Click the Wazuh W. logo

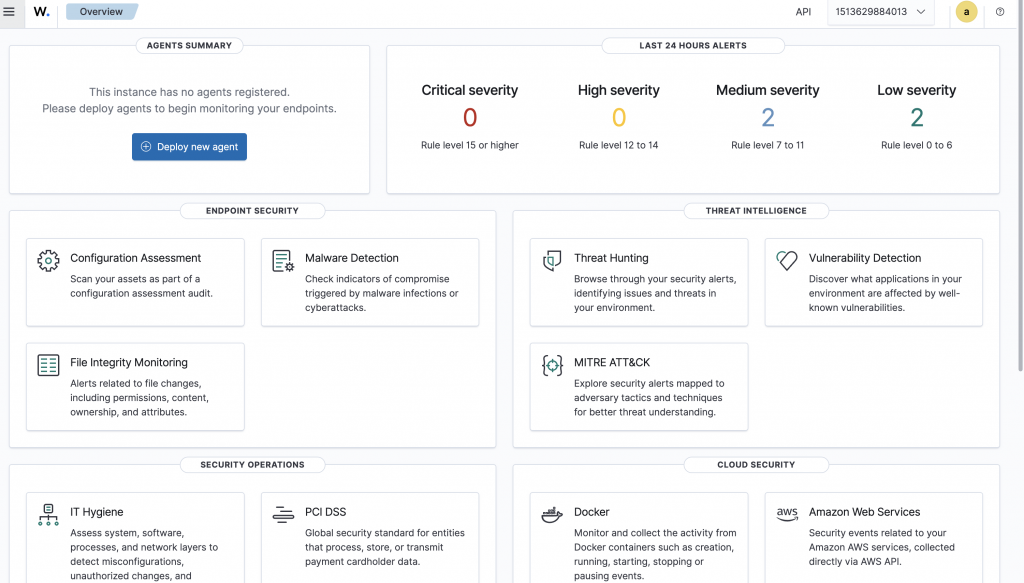click(x=41, y=12)
